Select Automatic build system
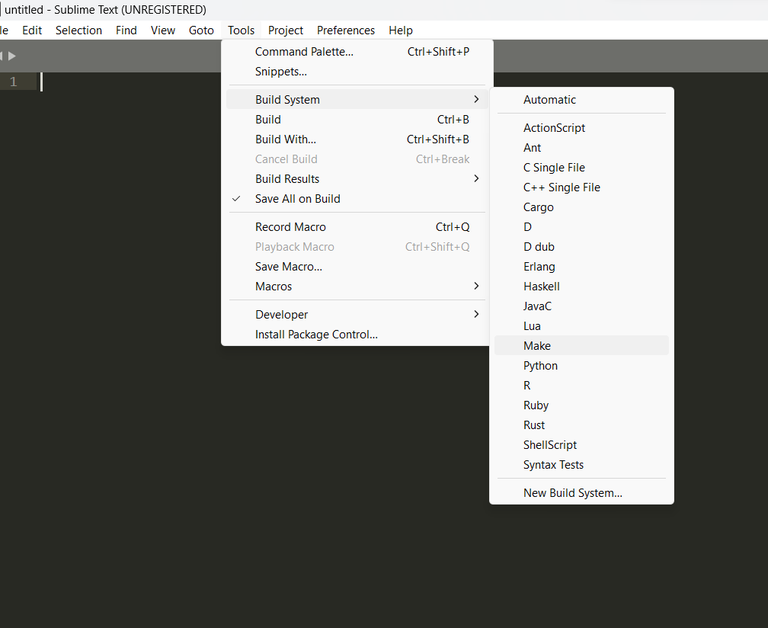This screenshot has height=628, width=768. tap(581, 99)
